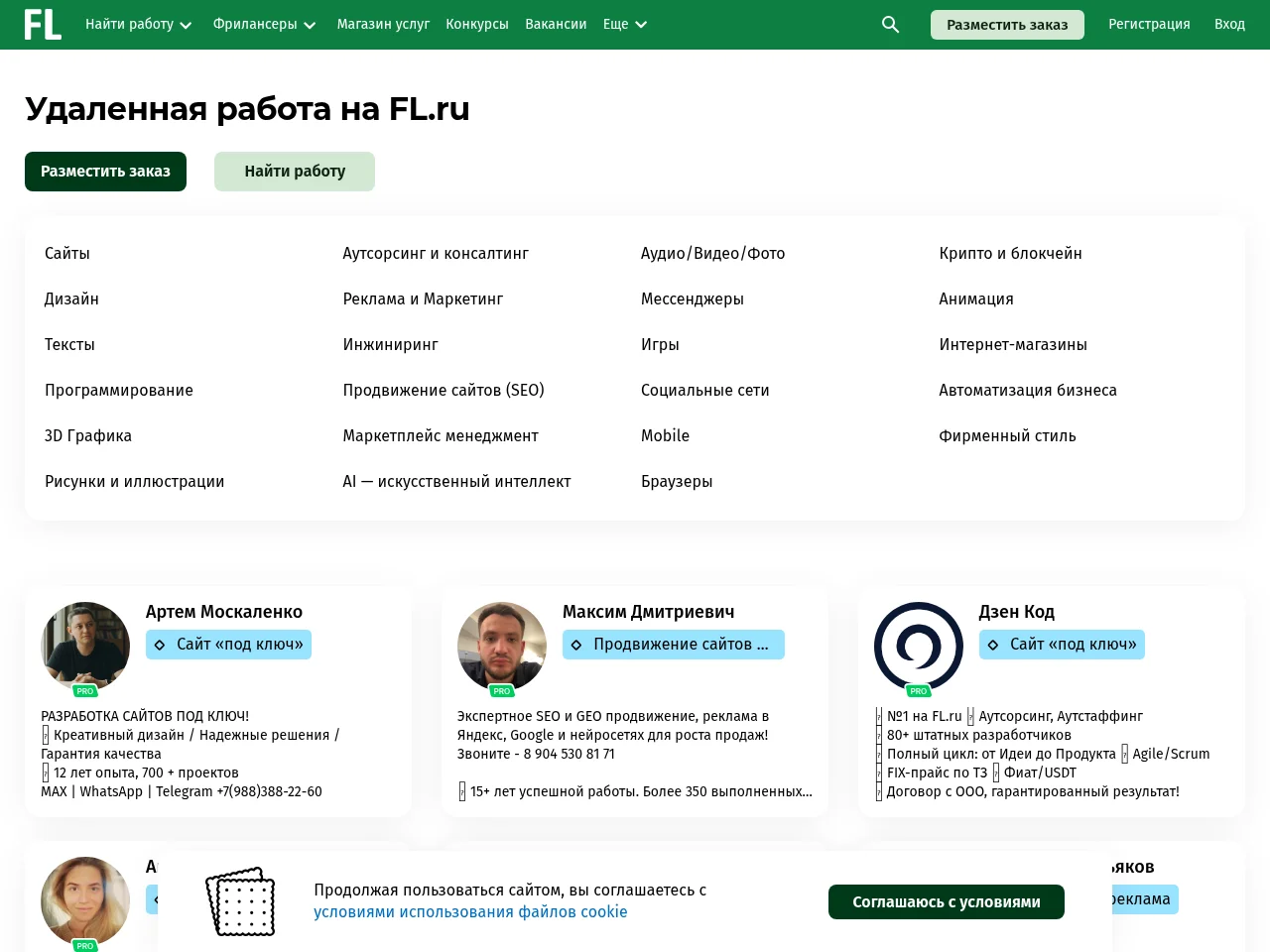Click text "Звоните - 8 904 530 81 71"

click(x=536, y=754)
